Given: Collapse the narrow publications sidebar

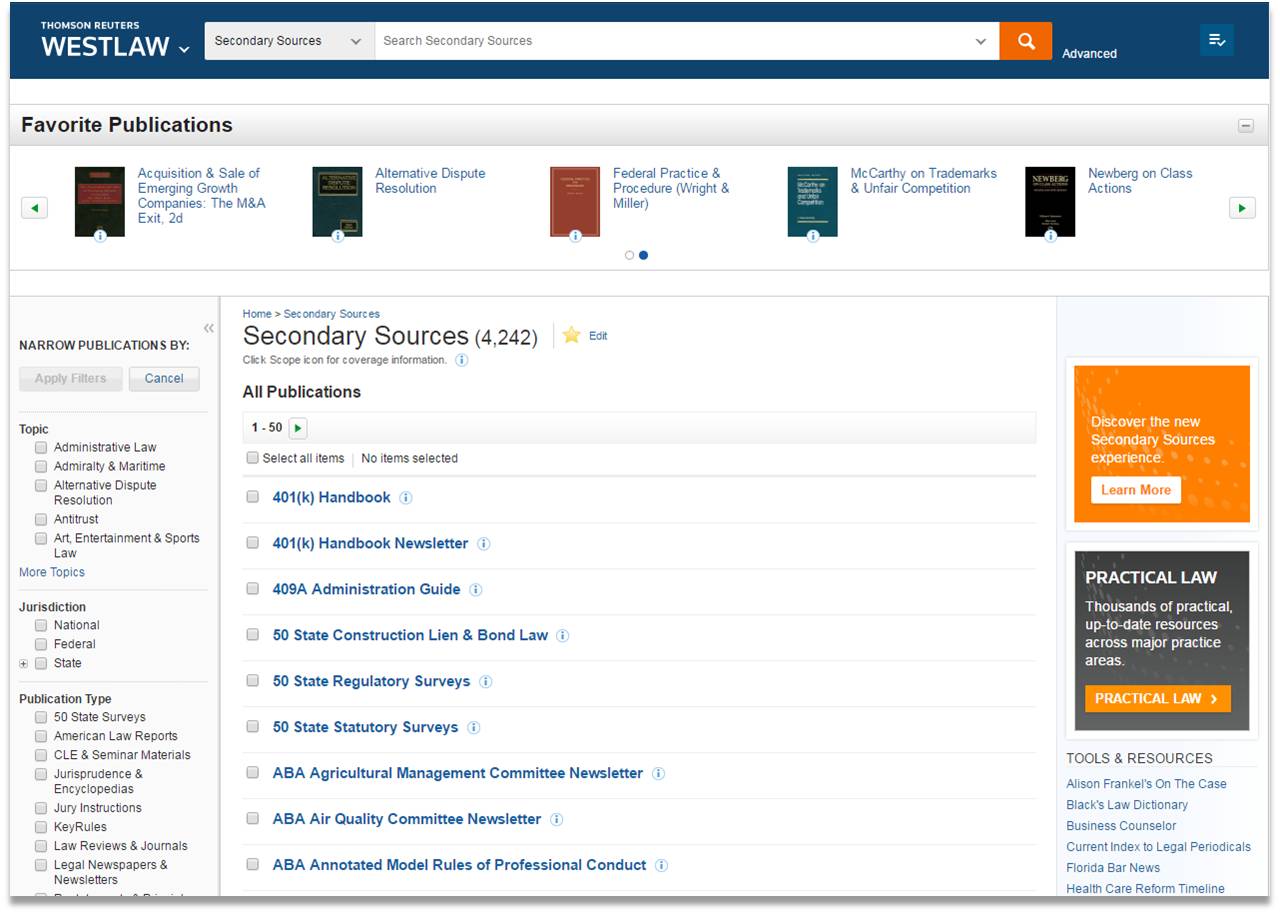Looking at the screenshot, I should [208, 328].
